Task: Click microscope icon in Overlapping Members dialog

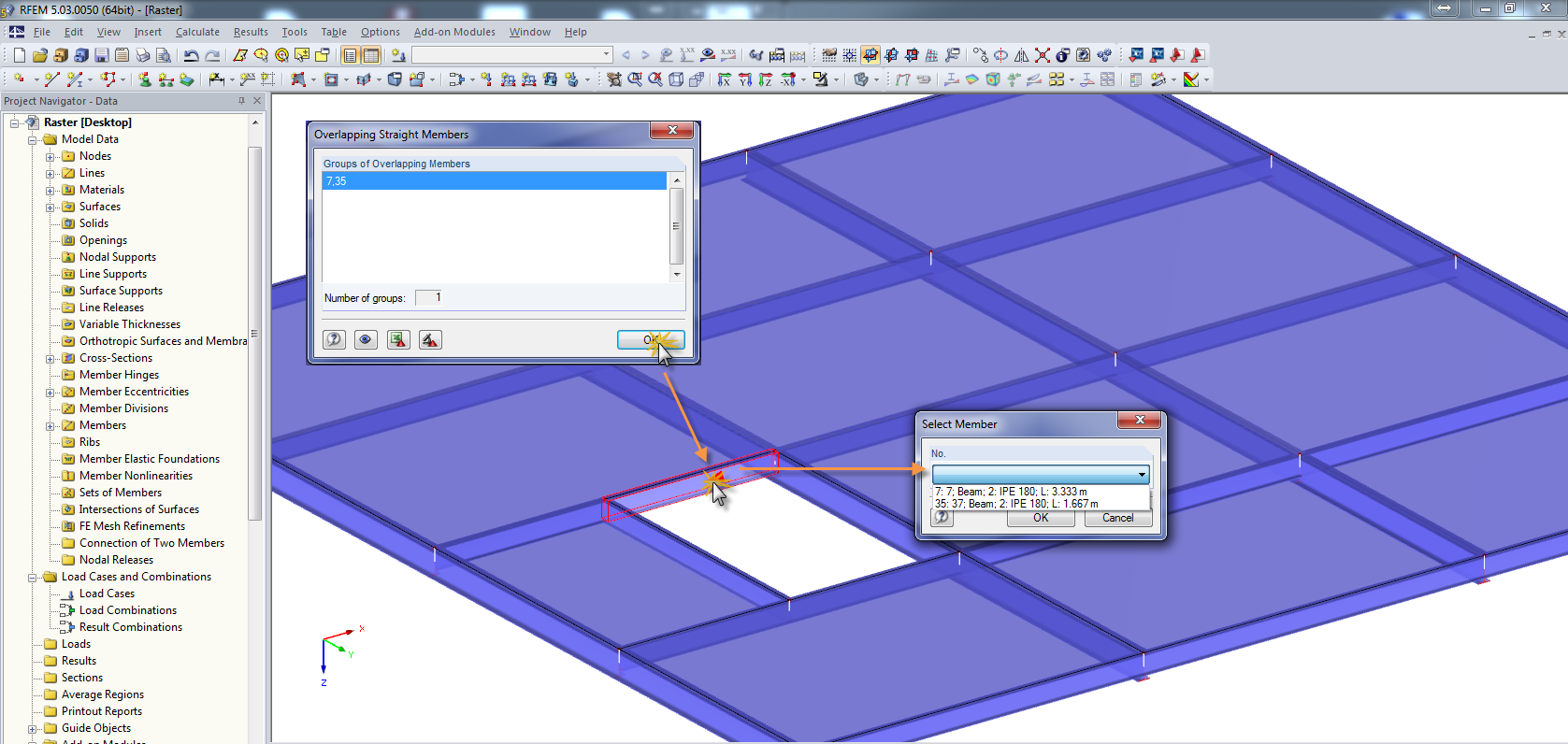Action: [x=430, y=339]
